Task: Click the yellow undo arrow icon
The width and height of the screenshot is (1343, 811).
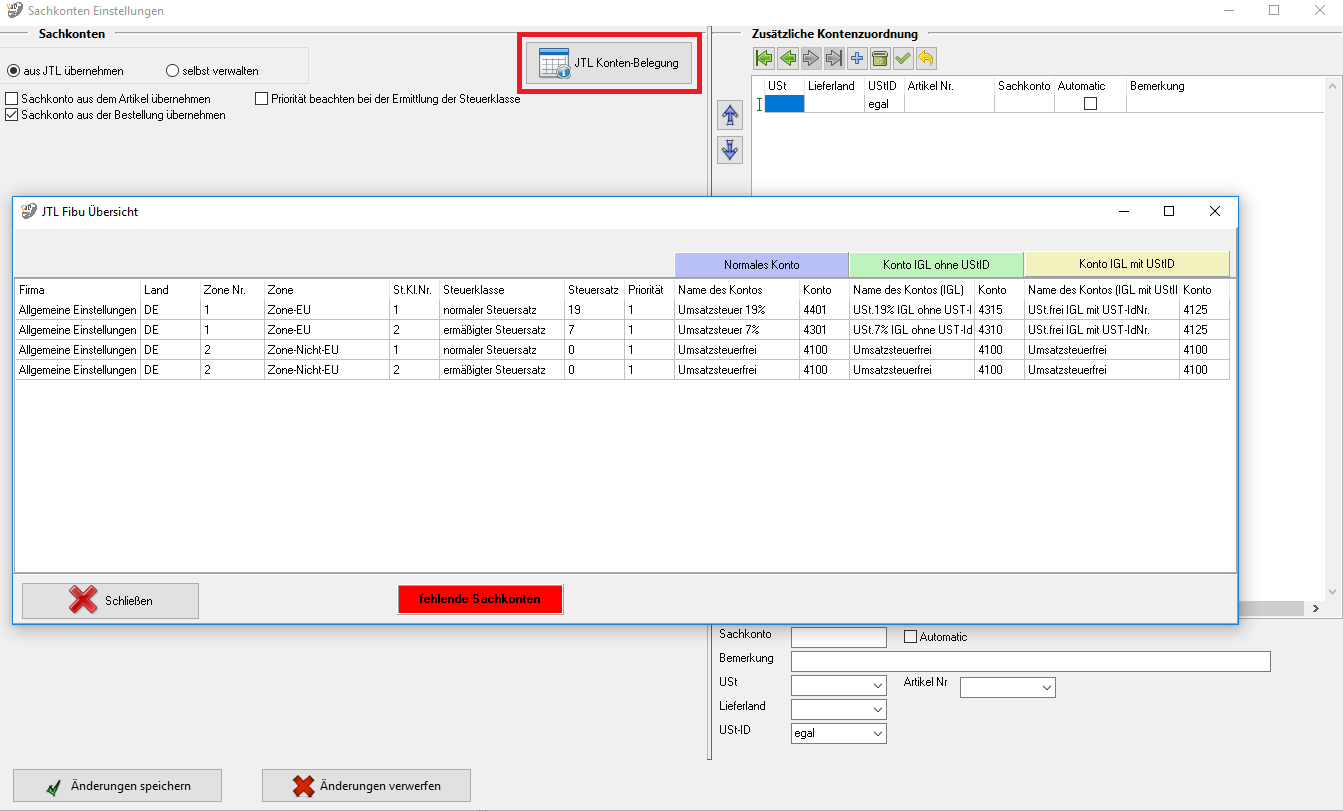Action: tap(926, 59)
